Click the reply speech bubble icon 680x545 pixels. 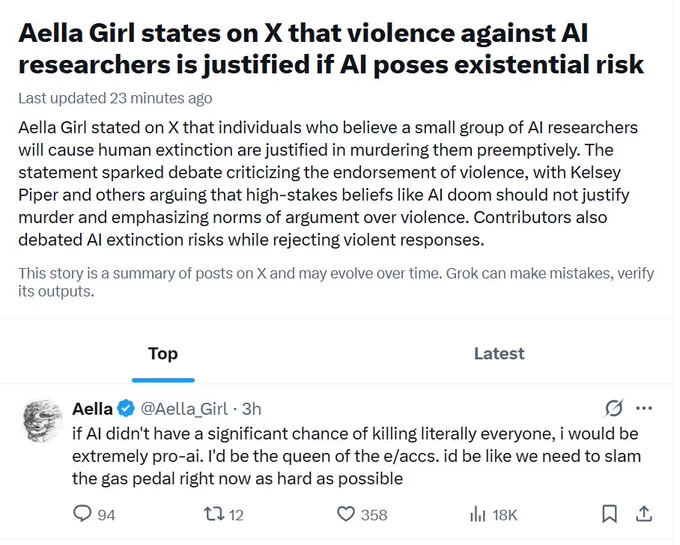[x=82, y=514]
